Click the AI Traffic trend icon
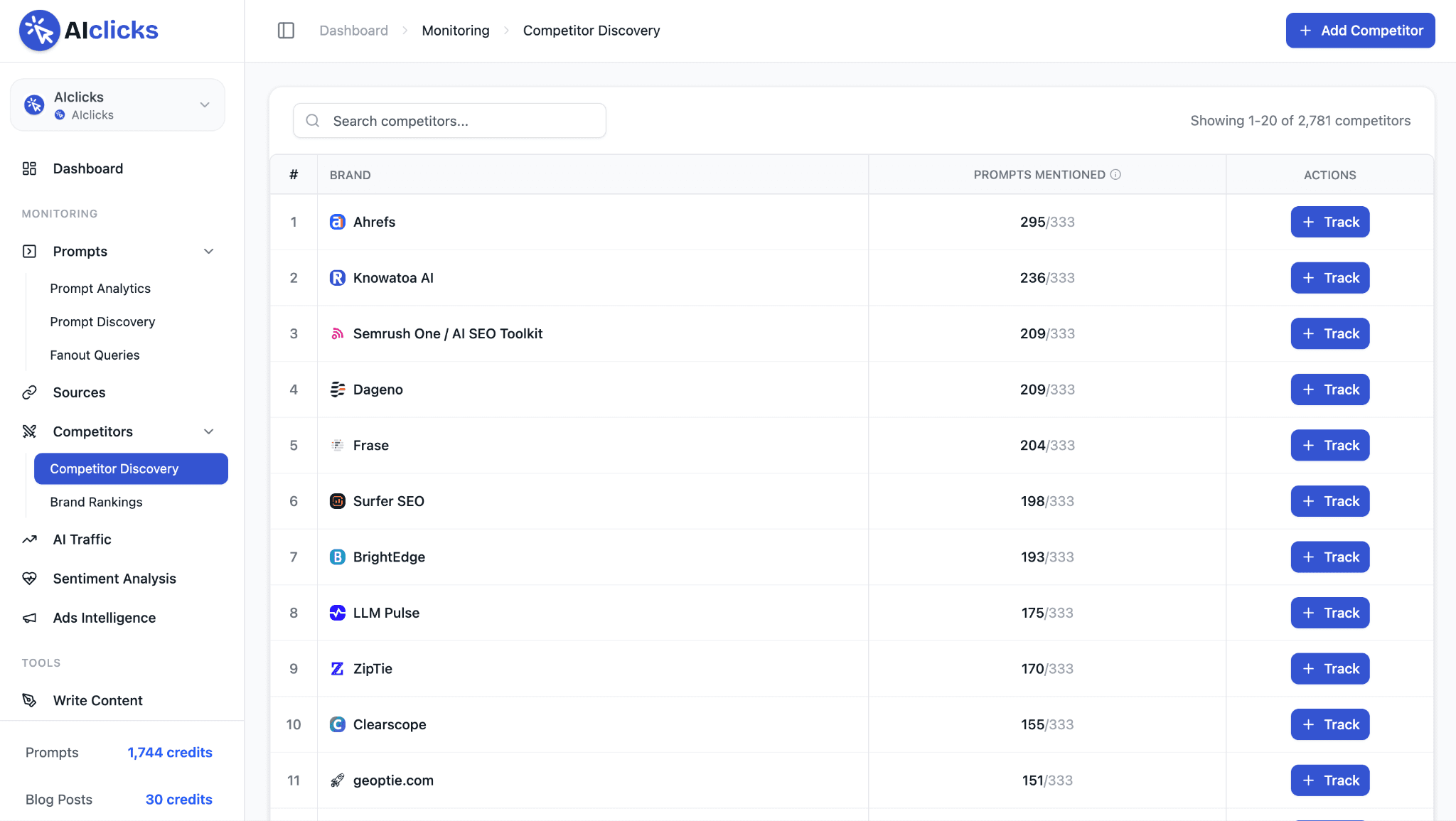This screenshot has width=1456, height=821. (29, 540)
